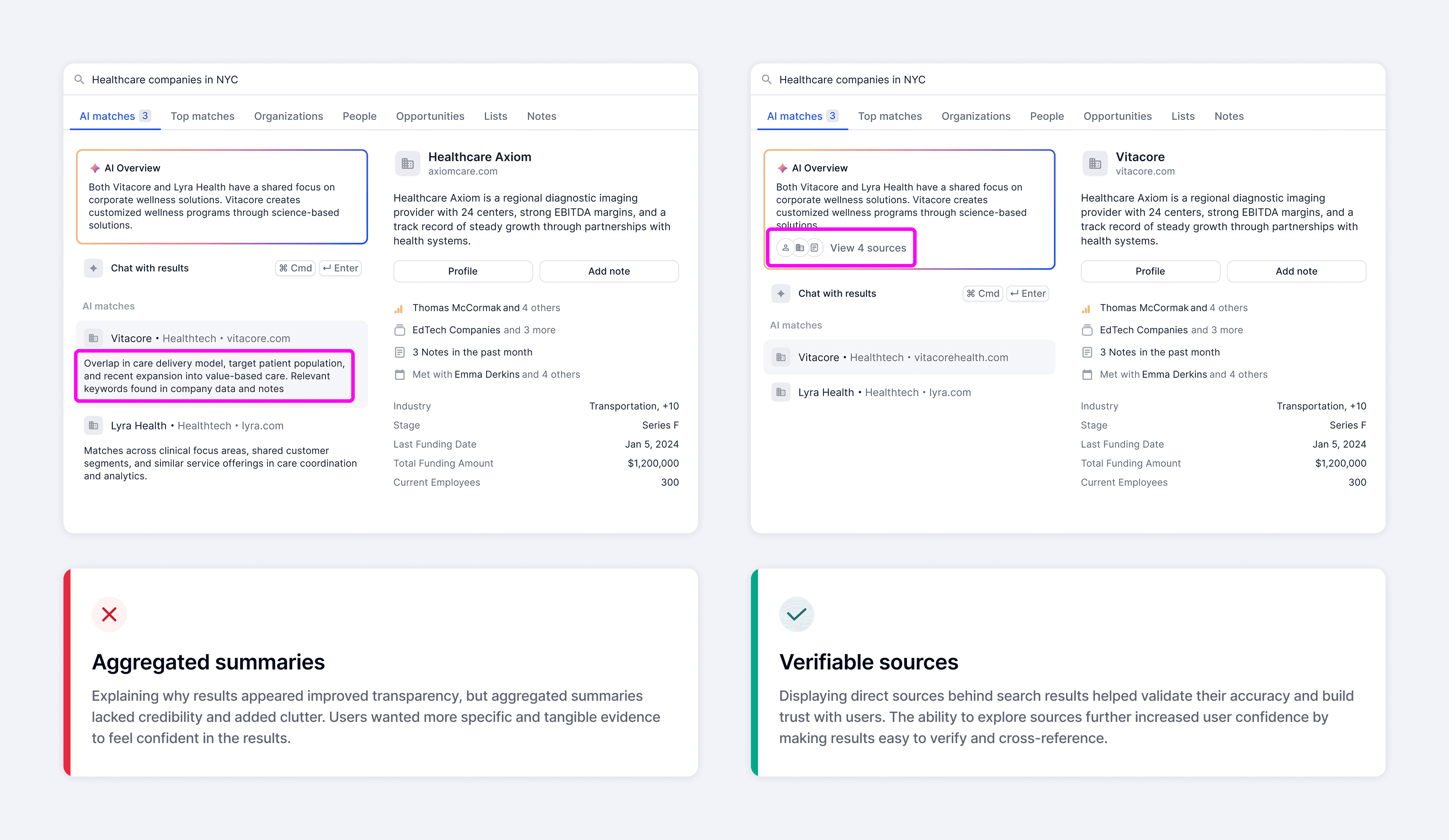
Task: Open the Organizations tab in the right mockup
Action: 976,116
